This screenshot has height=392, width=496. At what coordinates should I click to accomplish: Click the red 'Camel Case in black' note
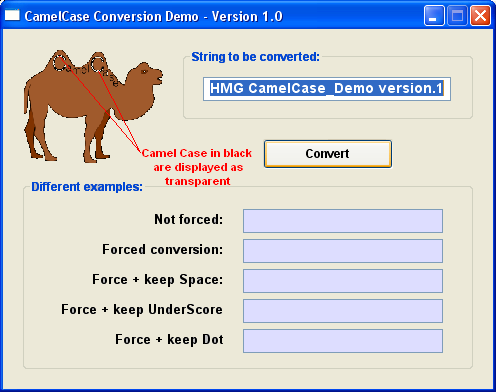click(197, 167)
